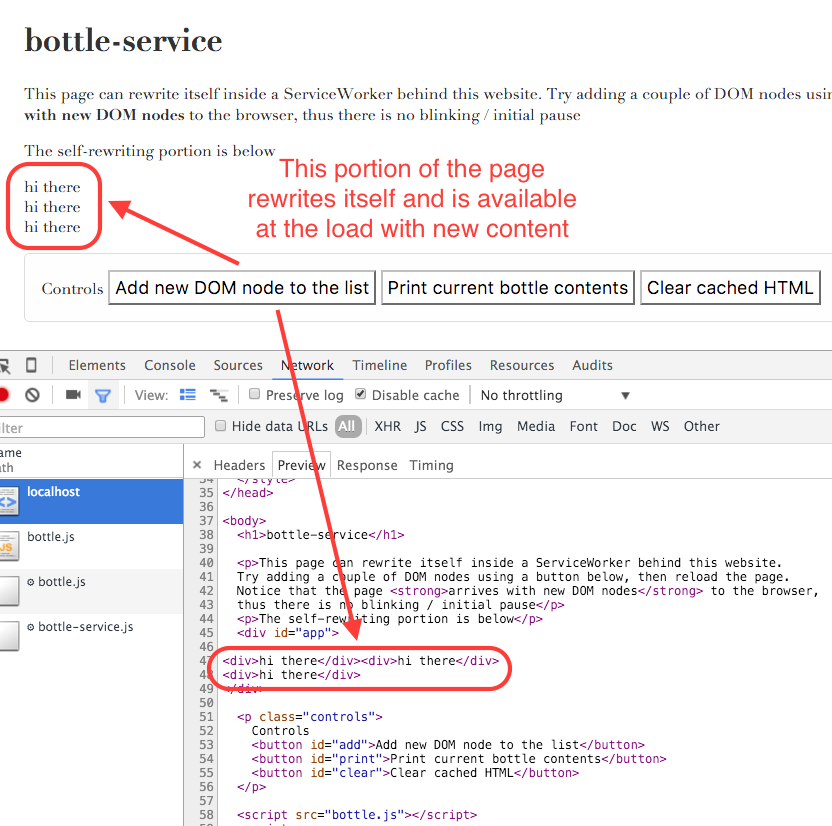
Task: Filter requests by CSS type
Action: [453, 426]
